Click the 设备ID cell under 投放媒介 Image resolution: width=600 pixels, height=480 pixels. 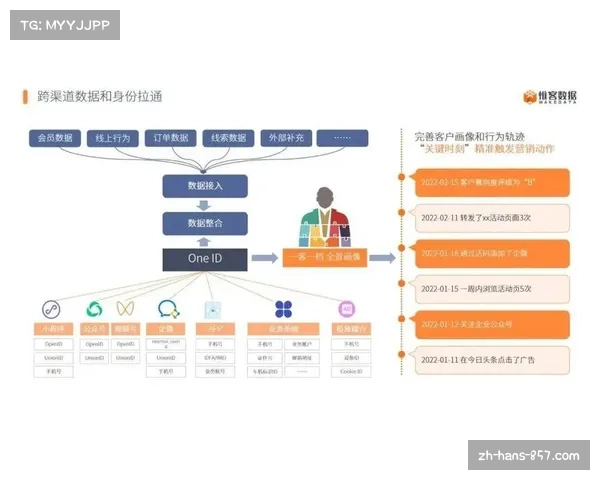351,358
